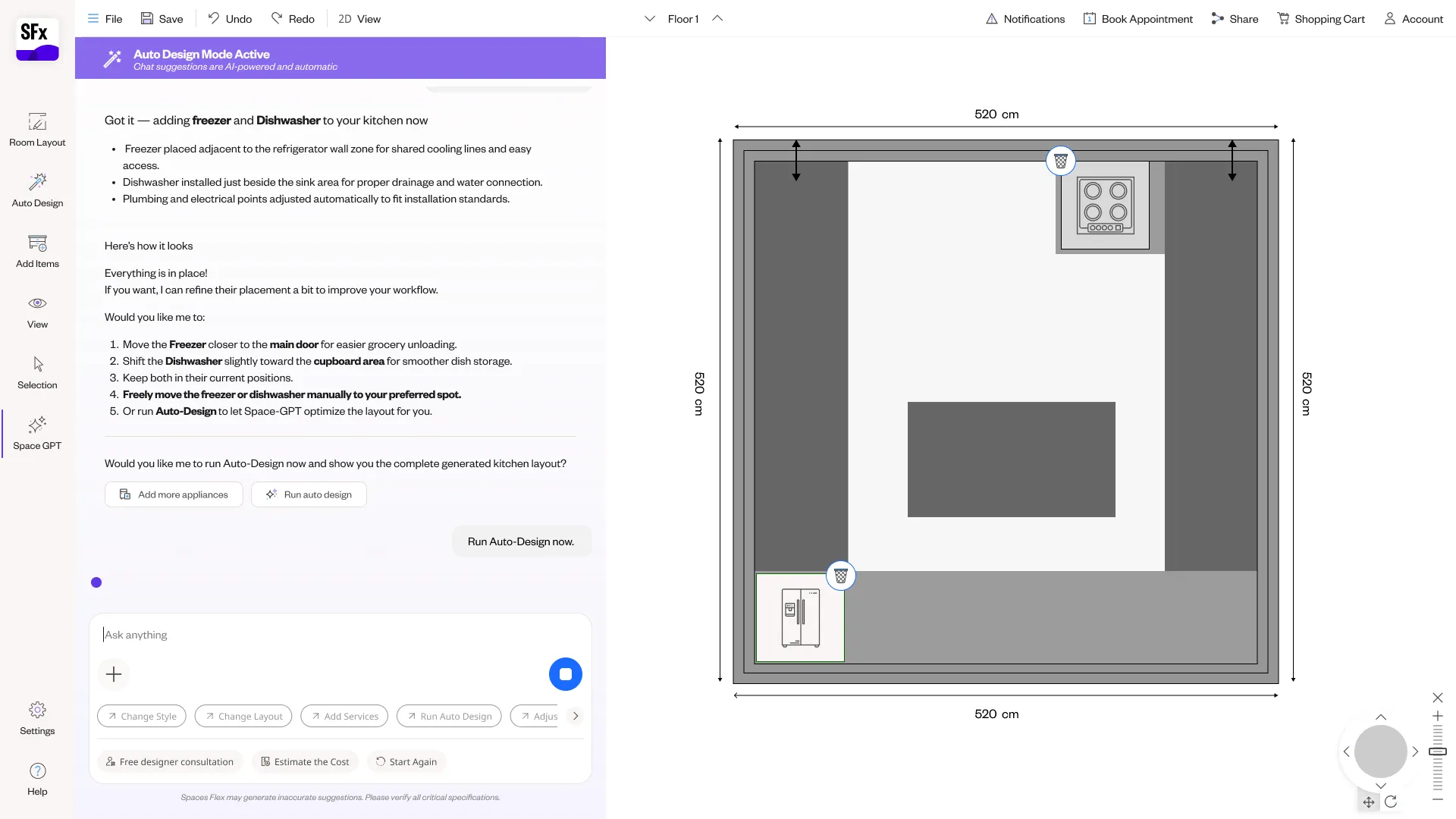The height and width of the screenshot is (819, 1456).
Task: Open the Shopping Cart
Action: (1321, 18)
